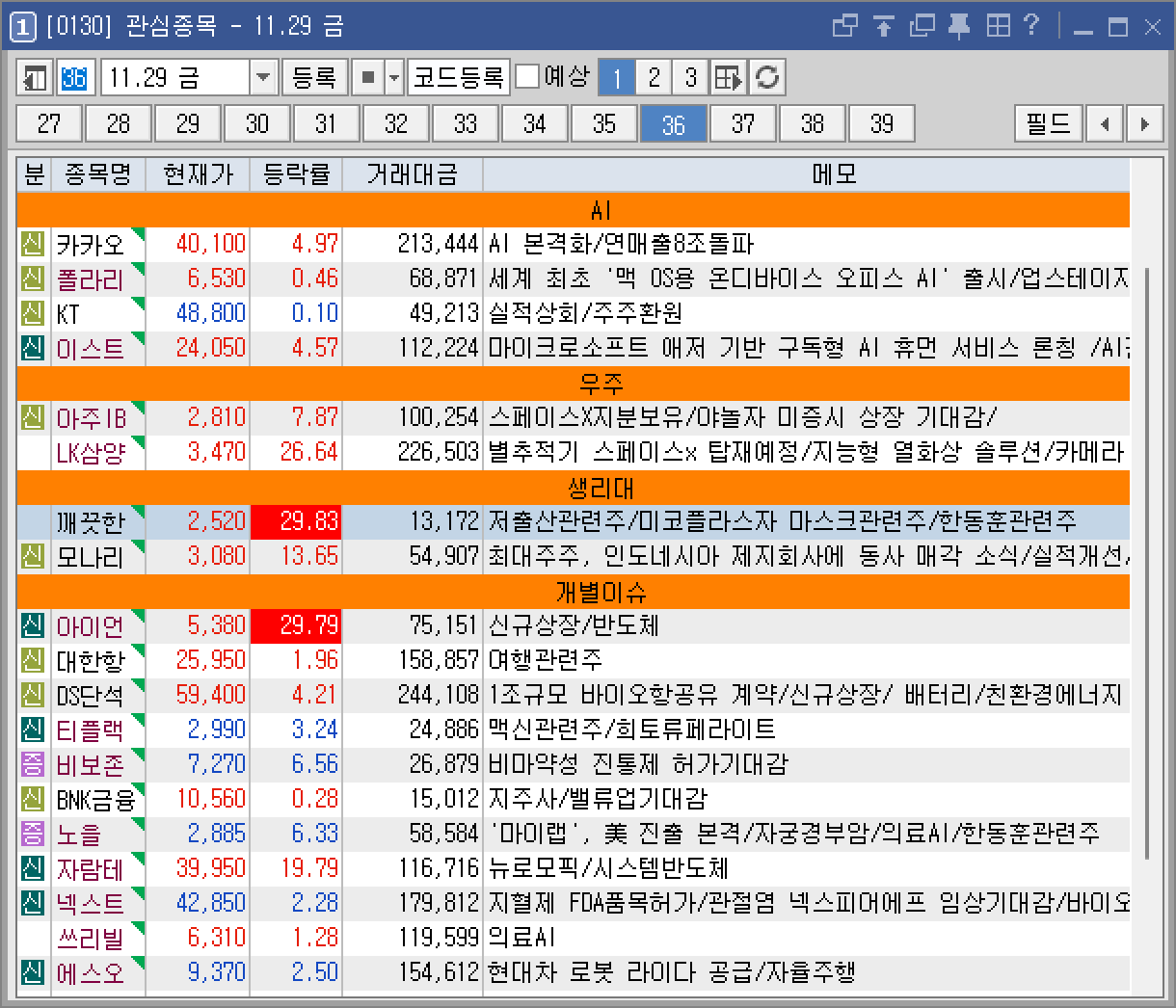Click the 티플랙 stock name
The height and width of the screenshot is (1008, 1176).
[91, 729]
